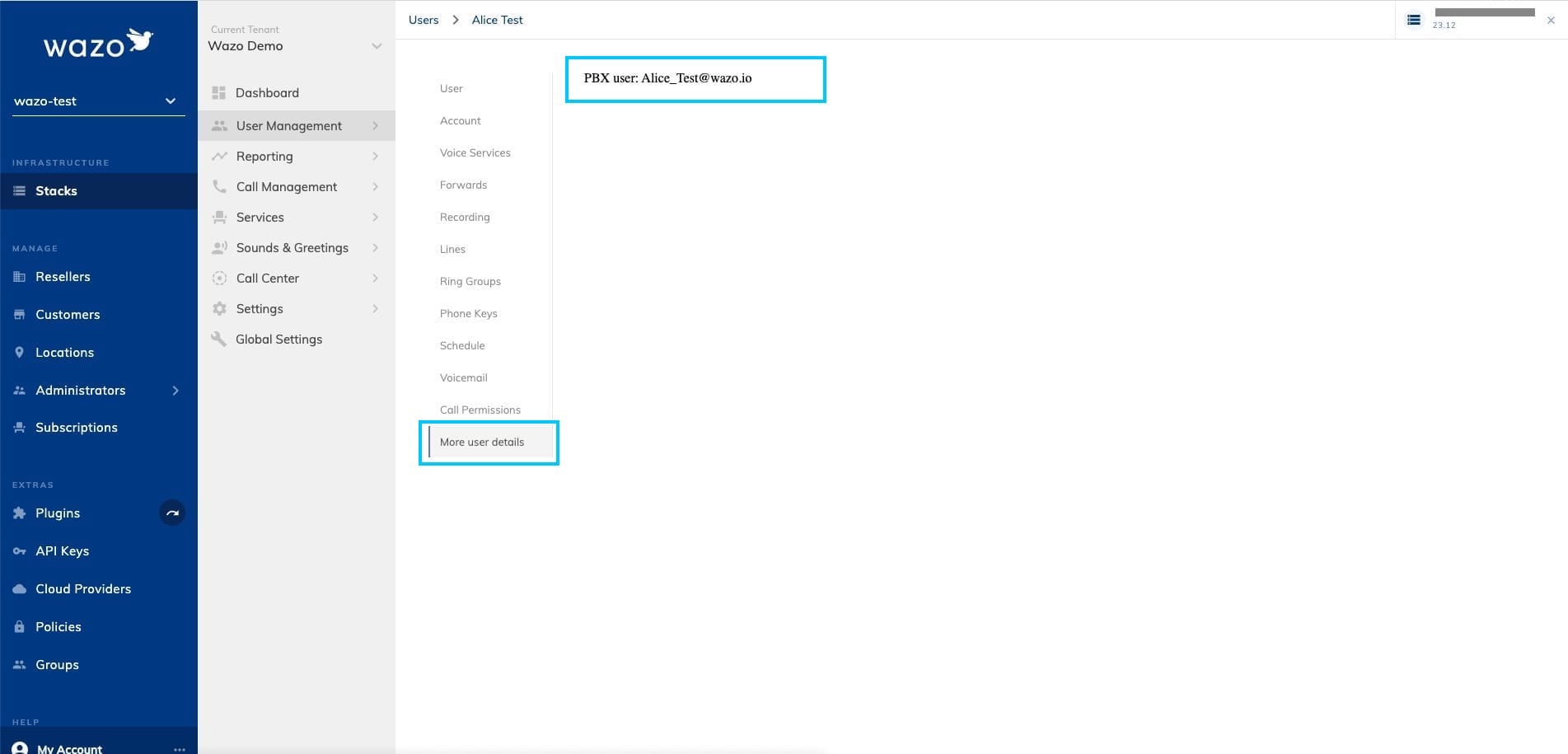Expand the Administrators submenu chevron
Screen dimensions: 1568x754
point(176,391)
